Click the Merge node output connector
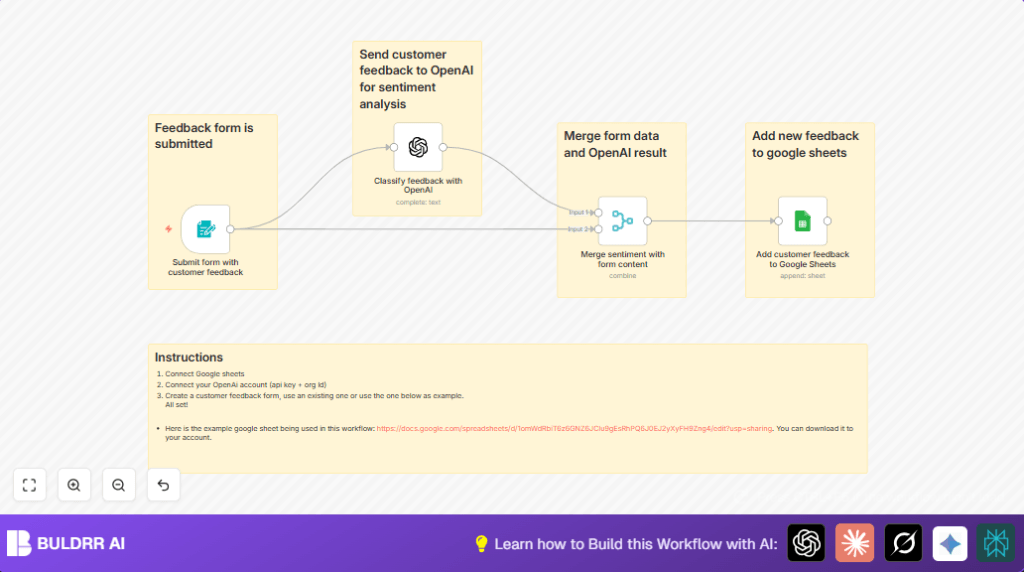Image resolution: width=1024 pixels, height=572 pixels. (647, 221)
